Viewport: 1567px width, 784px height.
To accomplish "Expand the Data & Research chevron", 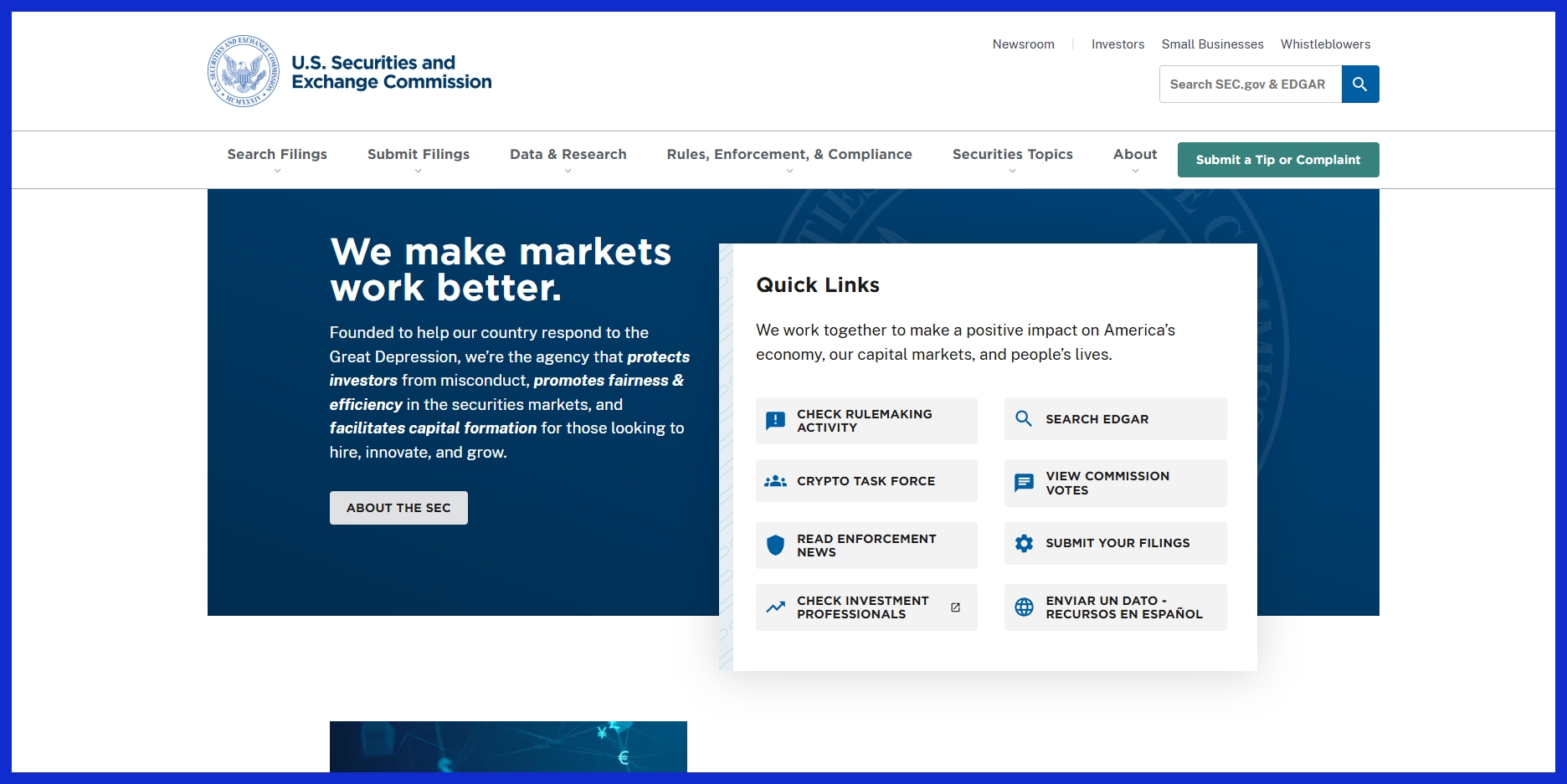I will (x=568, y=171).
